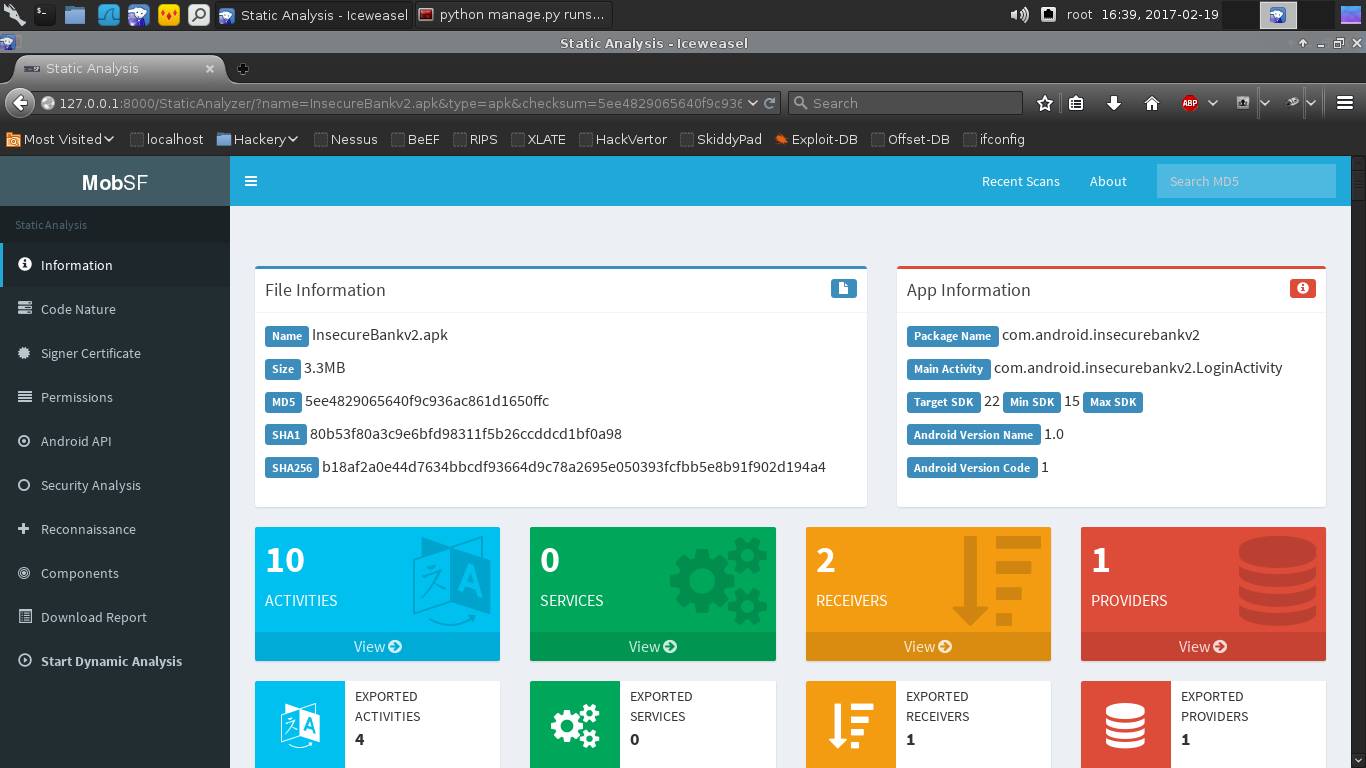Click the Adblock Plus ABP icon
This screenshot has height=768, width=1366.
1189,103
